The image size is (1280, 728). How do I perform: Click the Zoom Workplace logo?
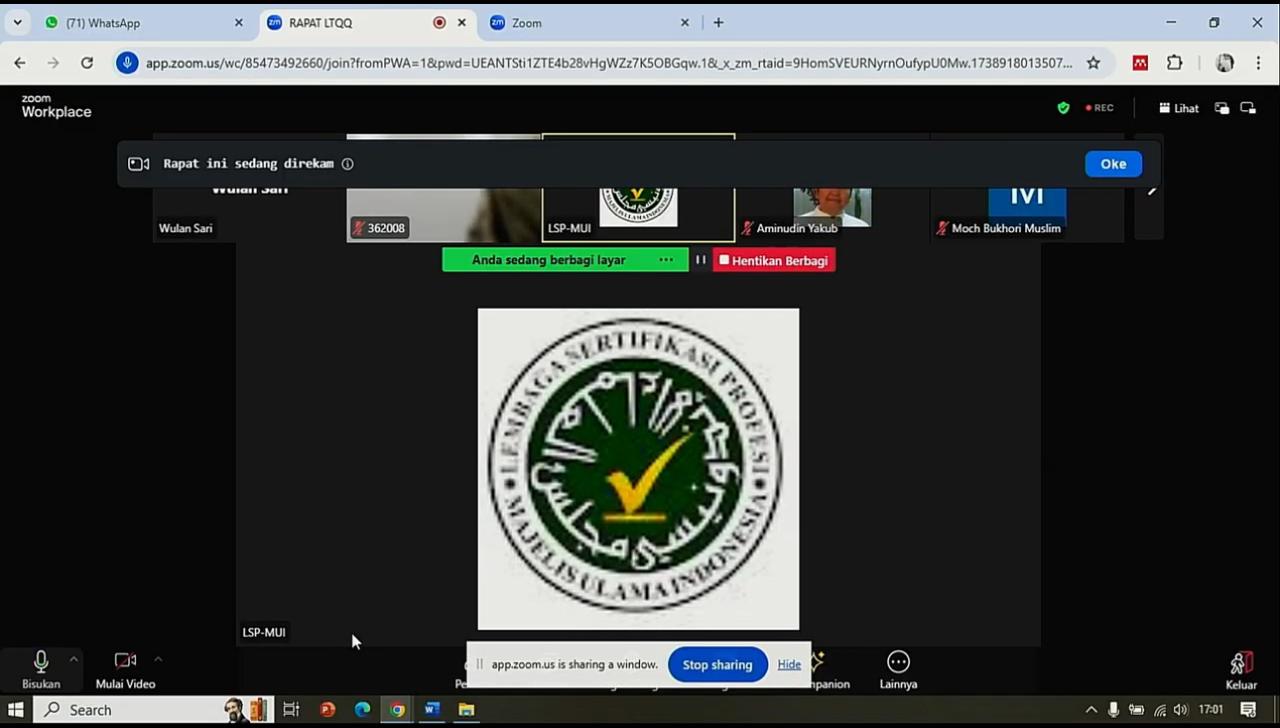point(56,107)
